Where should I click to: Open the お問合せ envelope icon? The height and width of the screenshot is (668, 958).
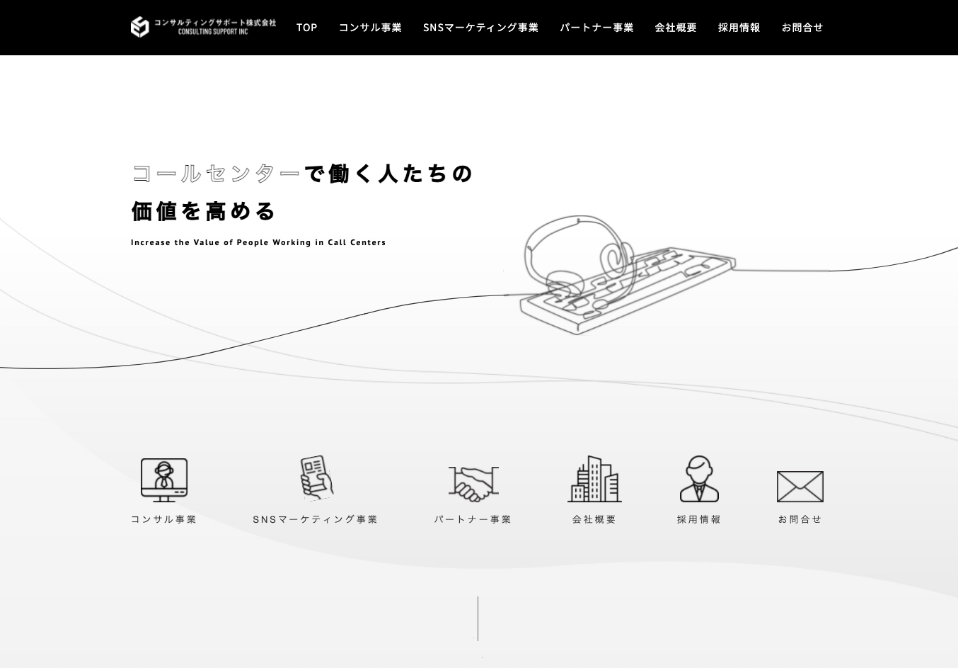pyautogui.click(x=800, y=486)
